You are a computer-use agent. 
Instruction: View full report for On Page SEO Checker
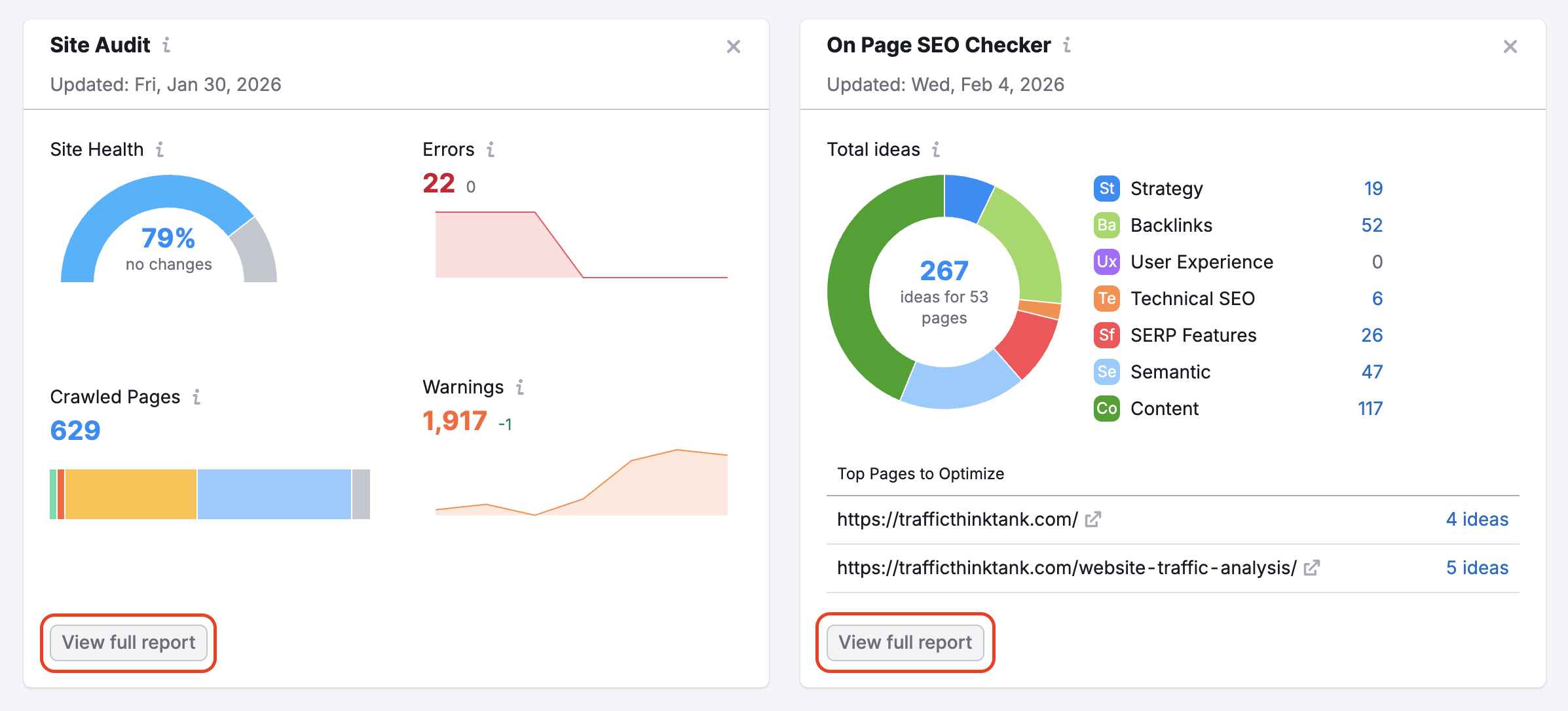(x=905, y=642)
